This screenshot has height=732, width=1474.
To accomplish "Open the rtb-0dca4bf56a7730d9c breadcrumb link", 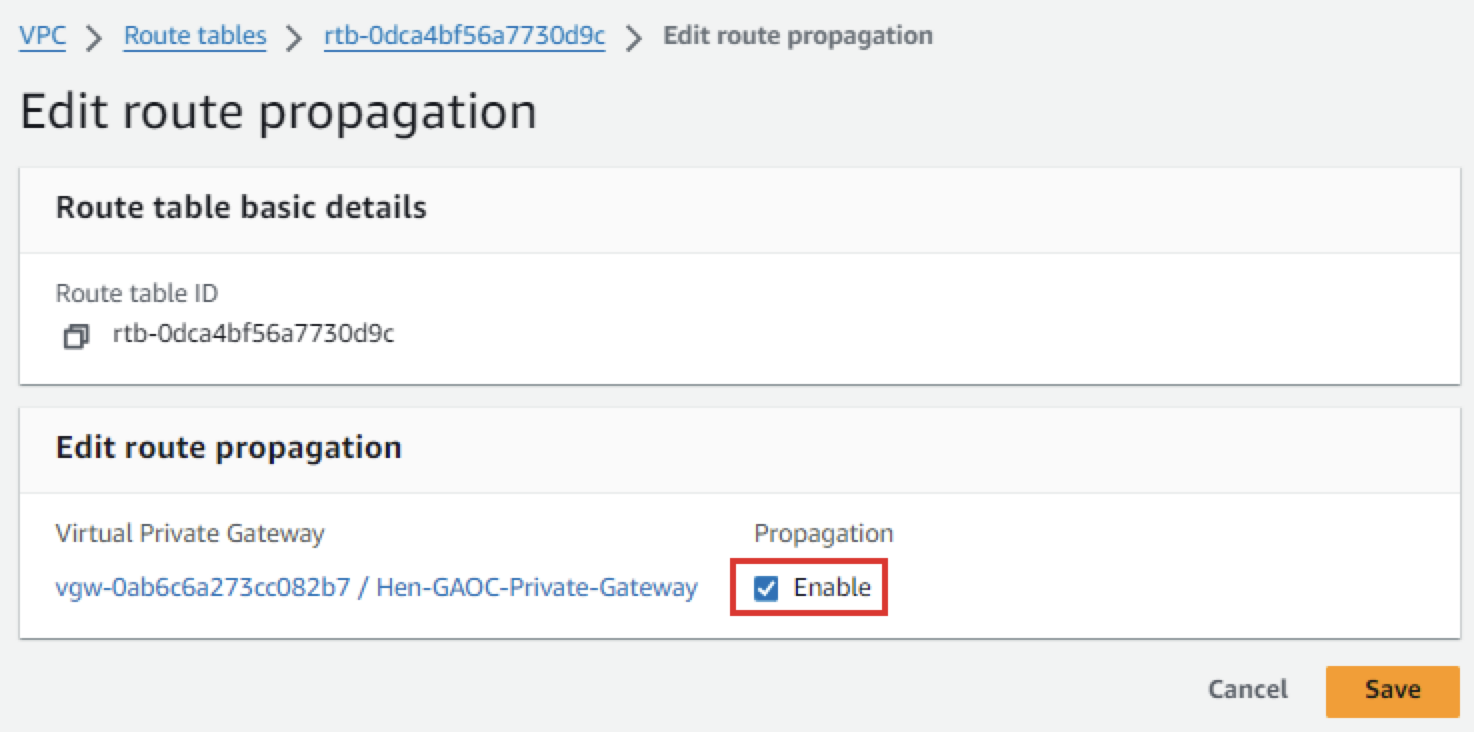I will tap(464, 36).
